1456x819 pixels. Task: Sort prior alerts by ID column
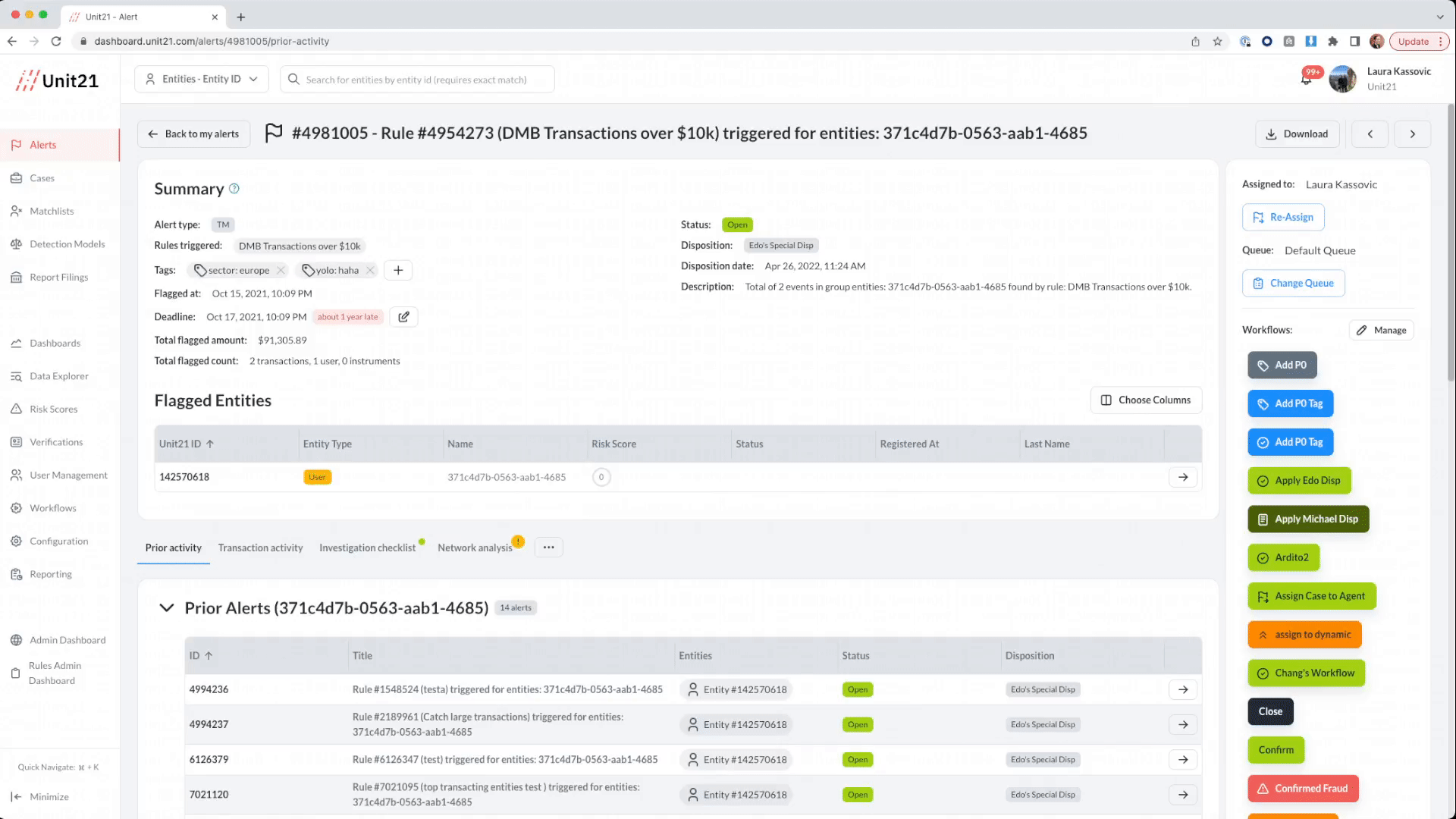[x=209, y=656]
